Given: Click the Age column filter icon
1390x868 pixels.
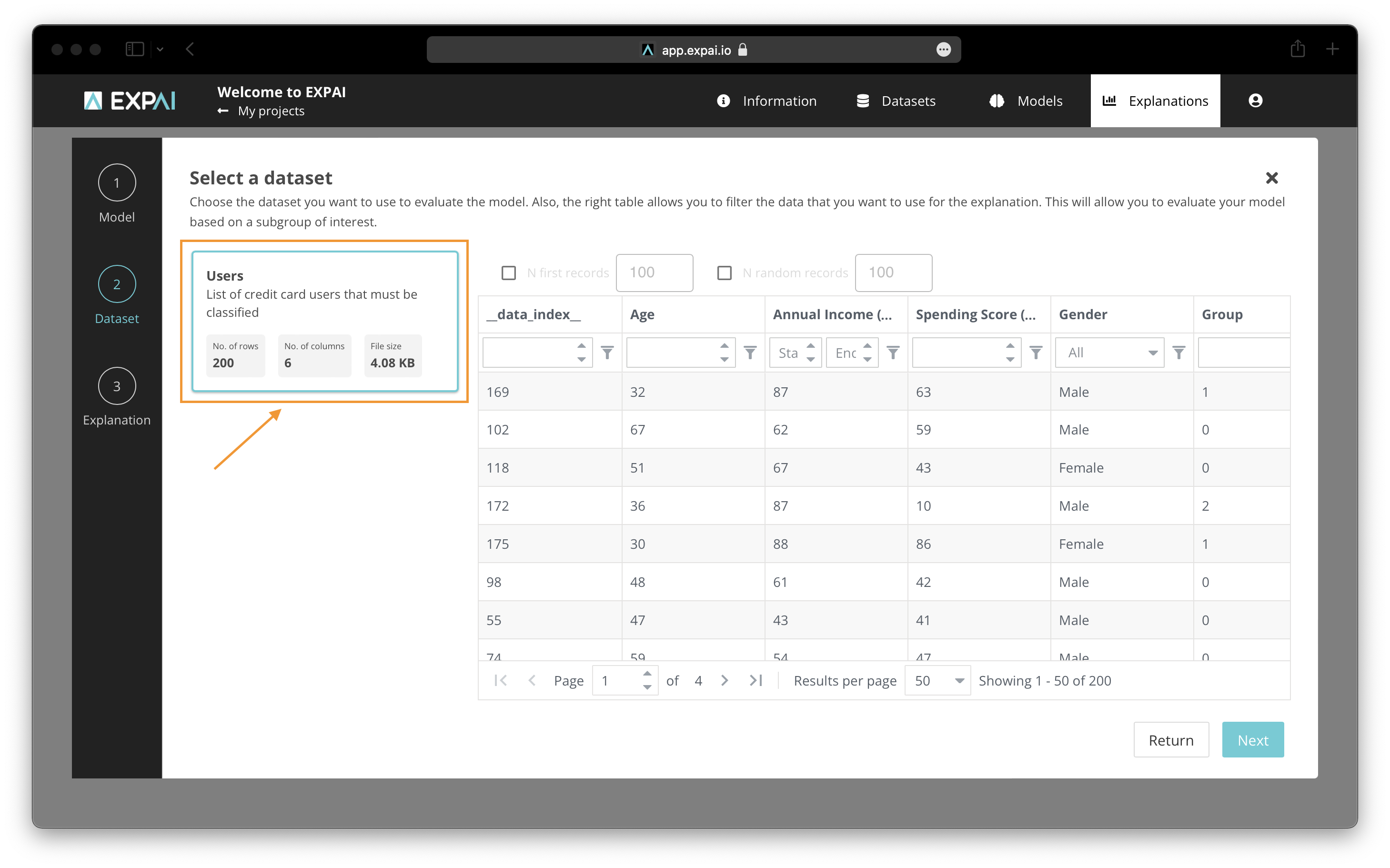Looking at the screenshot, I should [x=749, y=353].
